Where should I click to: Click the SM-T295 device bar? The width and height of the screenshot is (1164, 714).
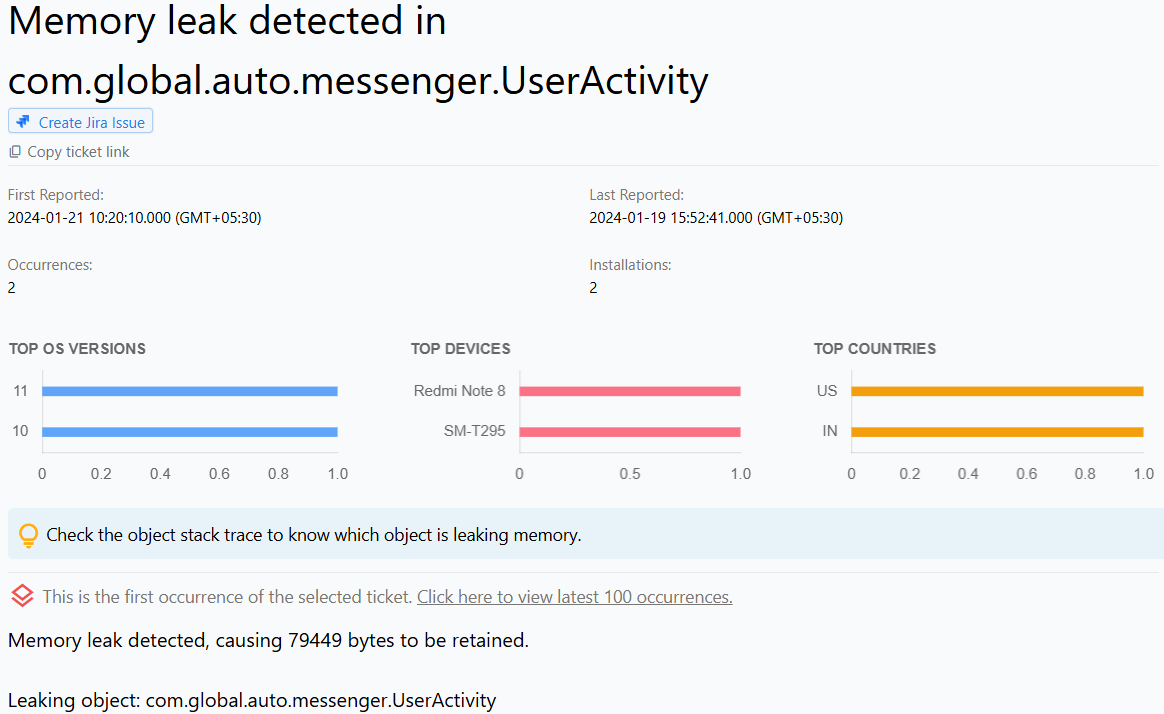pos(630,430)
